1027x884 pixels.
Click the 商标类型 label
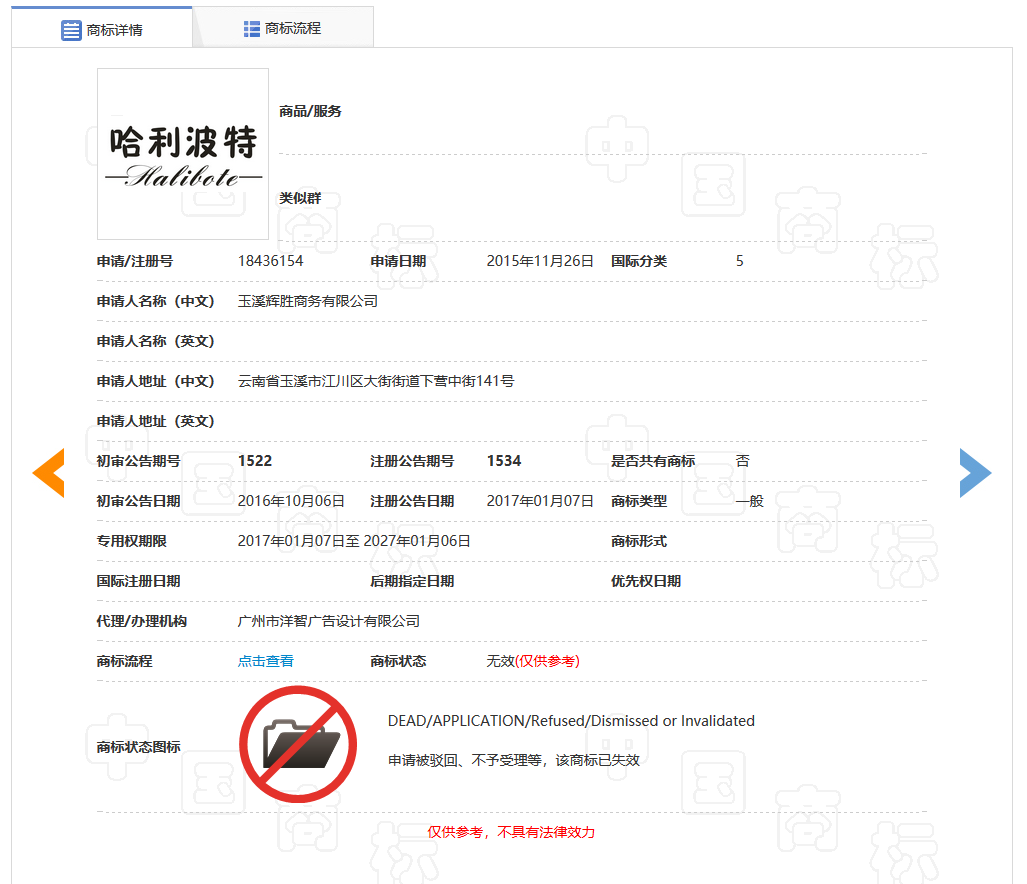coord(639,501)
